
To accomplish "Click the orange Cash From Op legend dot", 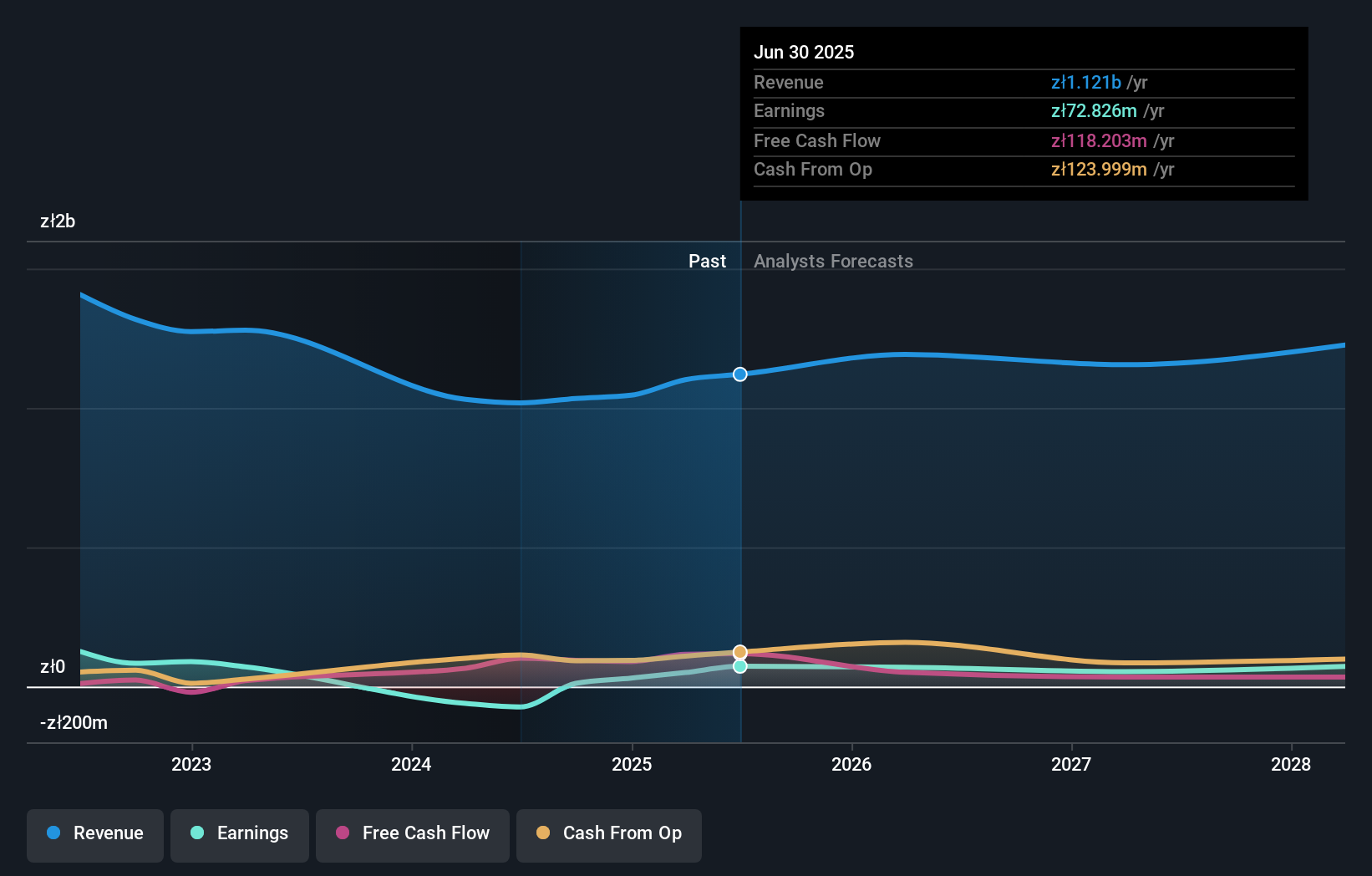I will [544, 833].
